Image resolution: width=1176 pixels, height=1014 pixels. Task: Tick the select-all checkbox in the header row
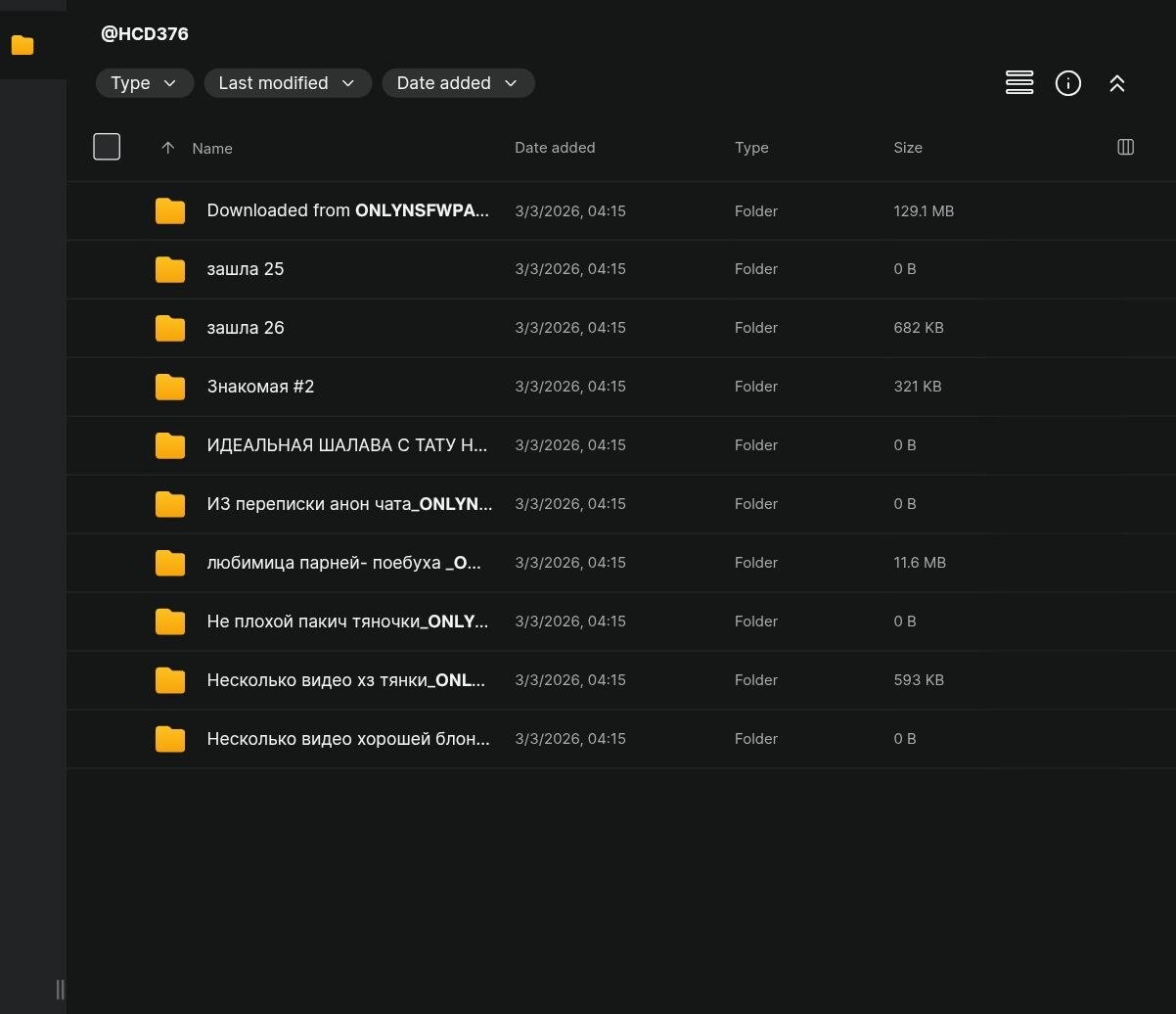tap(107, 147)
